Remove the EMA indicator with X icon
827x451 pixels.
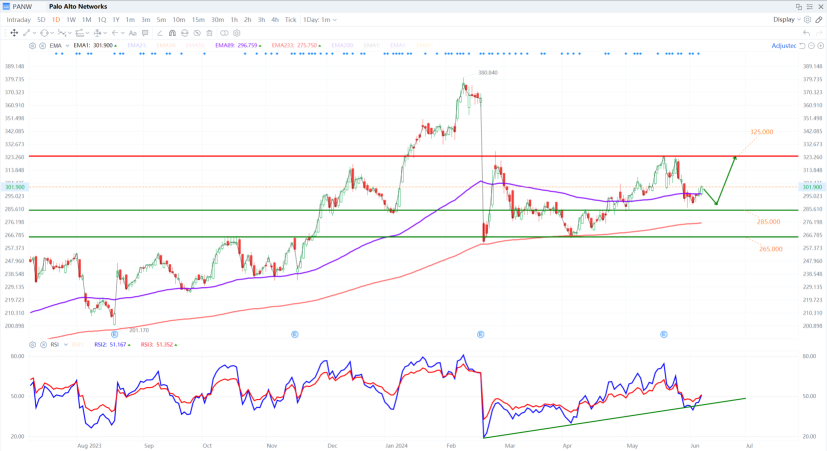42,45
